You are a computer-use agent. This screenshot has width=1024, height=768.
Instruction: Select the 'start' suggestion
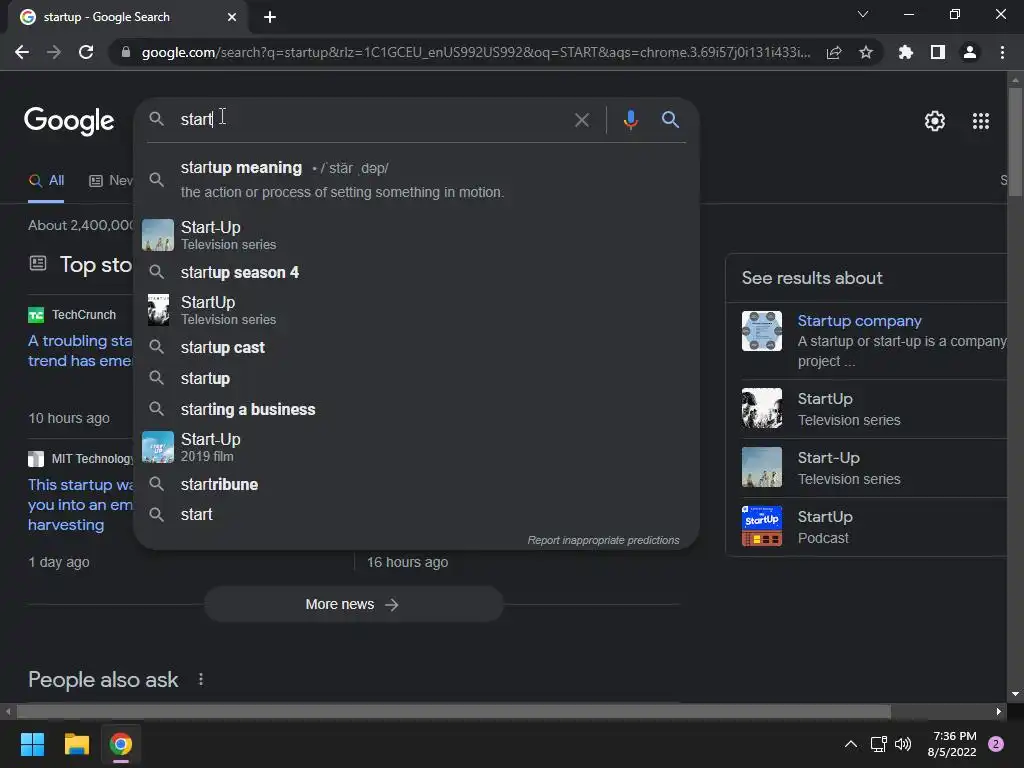coord(416,515)
